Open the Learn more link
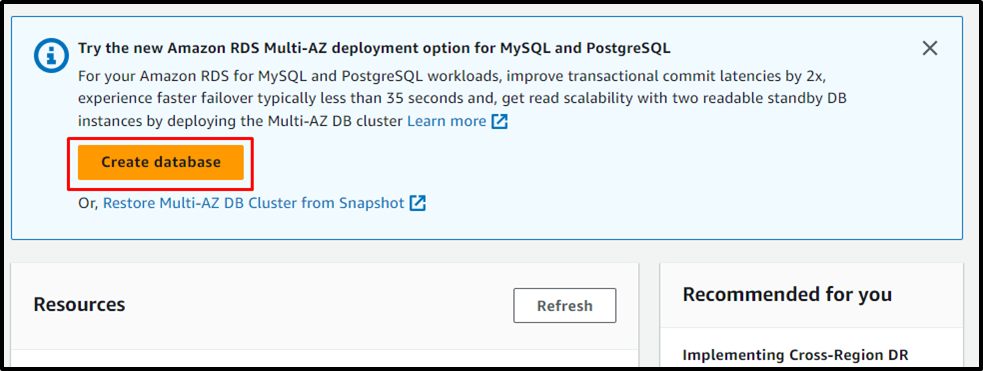The image size is (983, 371). 446,121
